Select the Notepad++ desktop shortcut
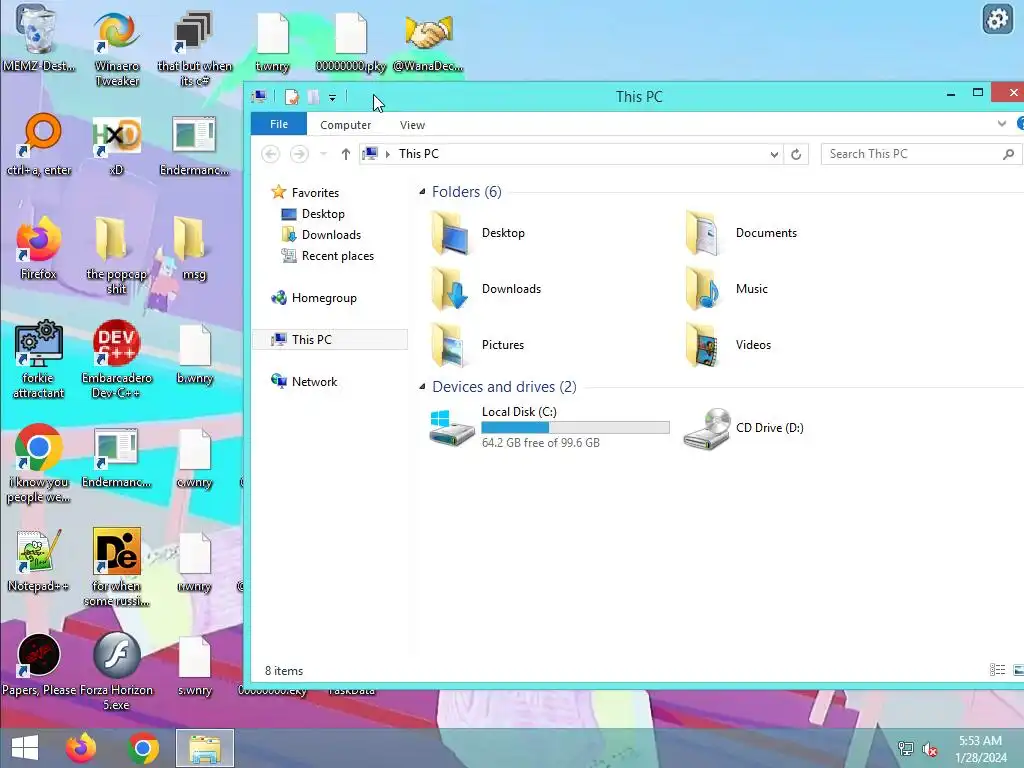 pyautogui.click(x=38, y=560)
